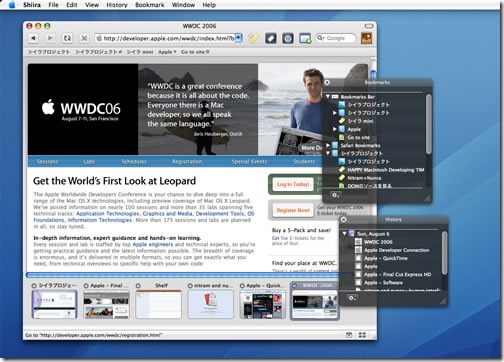The width and height of the screenshot is (504, 362).
Task: Click Sessions in the WWDC nav bar
Action: (47, 161)
